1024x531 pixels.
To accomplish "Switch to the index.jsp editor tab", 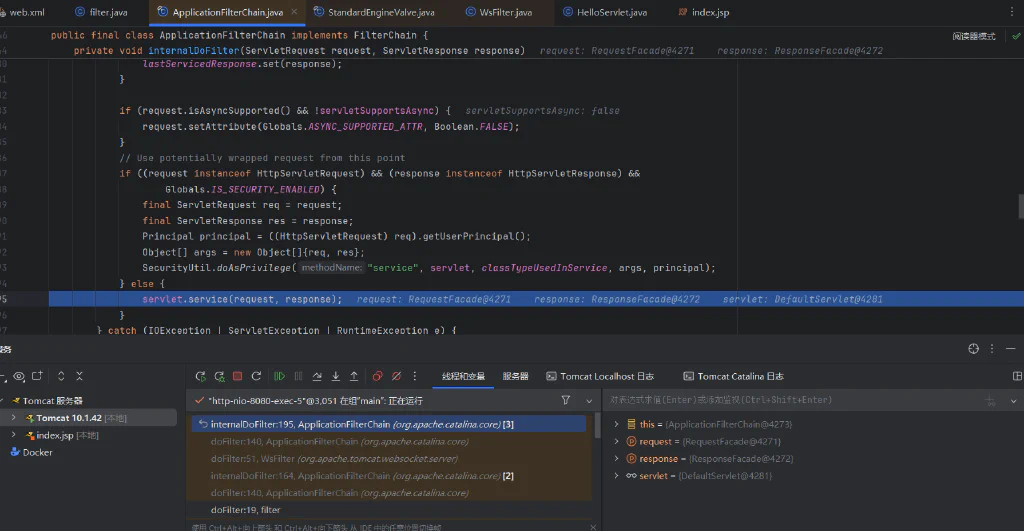I will tap(704, 12).
